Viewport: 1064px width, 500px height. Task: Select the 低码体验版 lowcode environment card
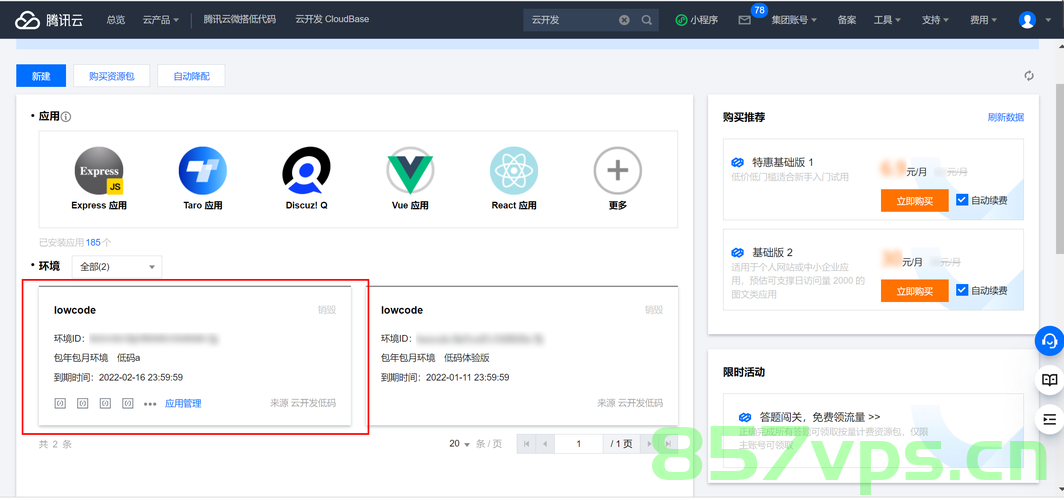522,356
